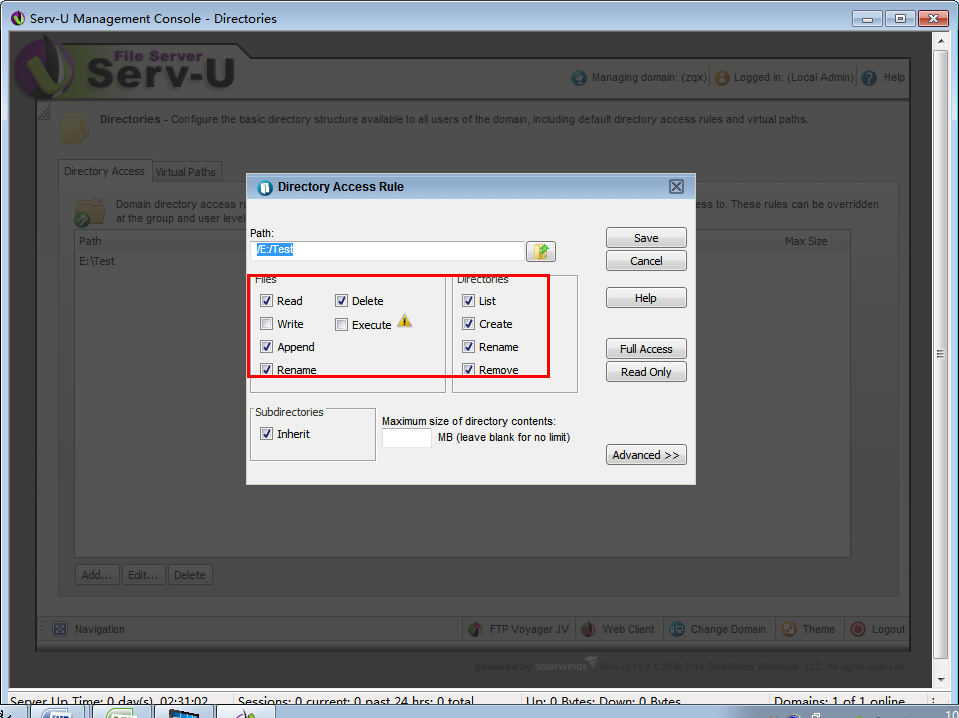The image size is (959, 718).
Task: Click the Change Domain icon
Action: [x=677, y=629]
